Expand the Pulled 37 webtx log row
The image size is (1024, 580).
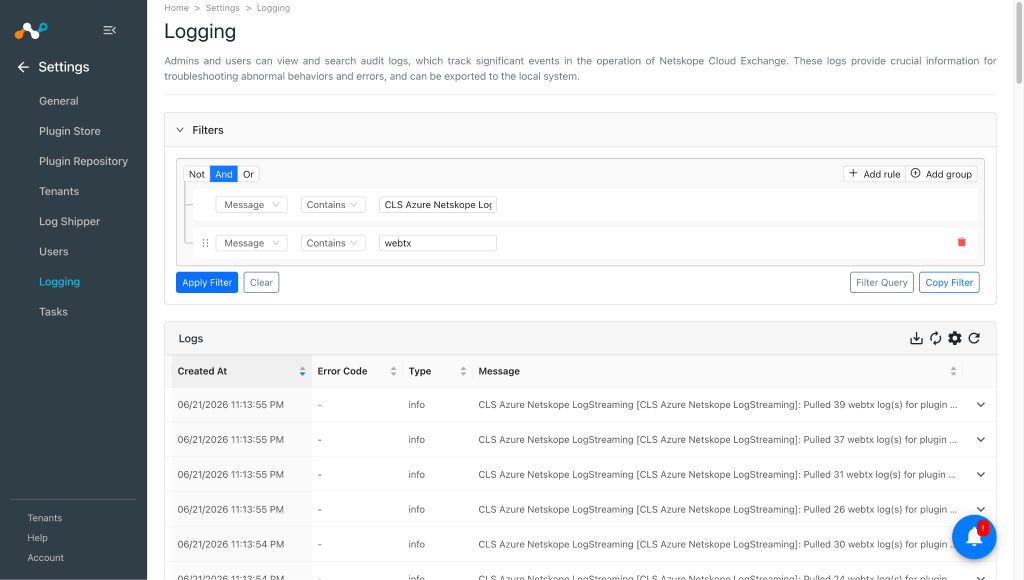[980, 440]
